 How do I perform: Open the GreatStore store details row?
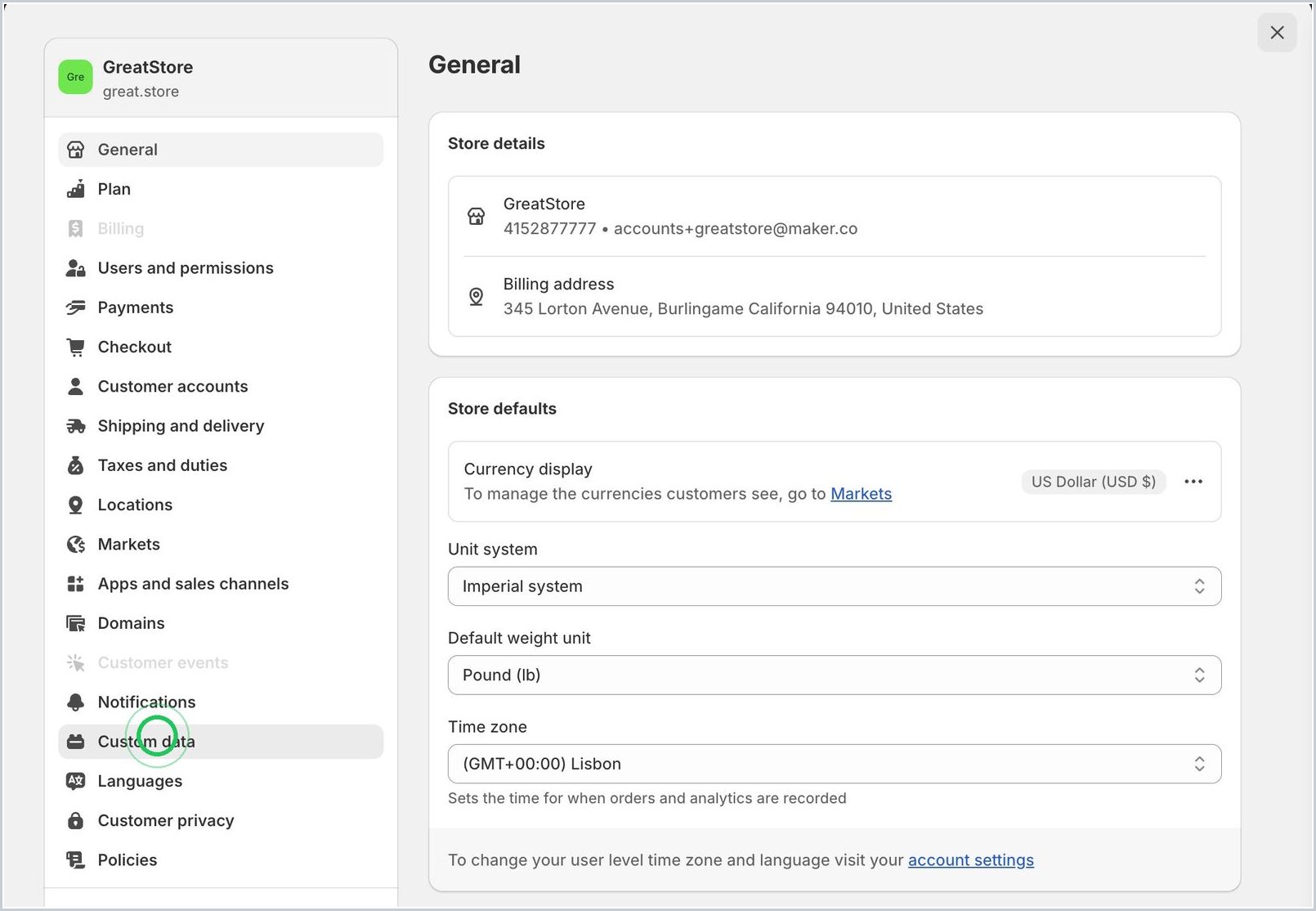[835, 217]
